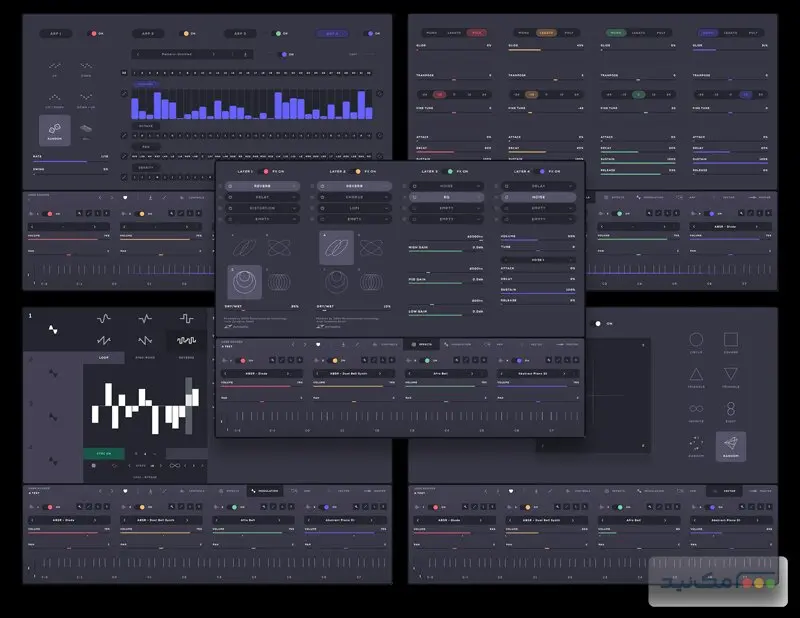Toggle the vector pad On switch

click(599, 323)
